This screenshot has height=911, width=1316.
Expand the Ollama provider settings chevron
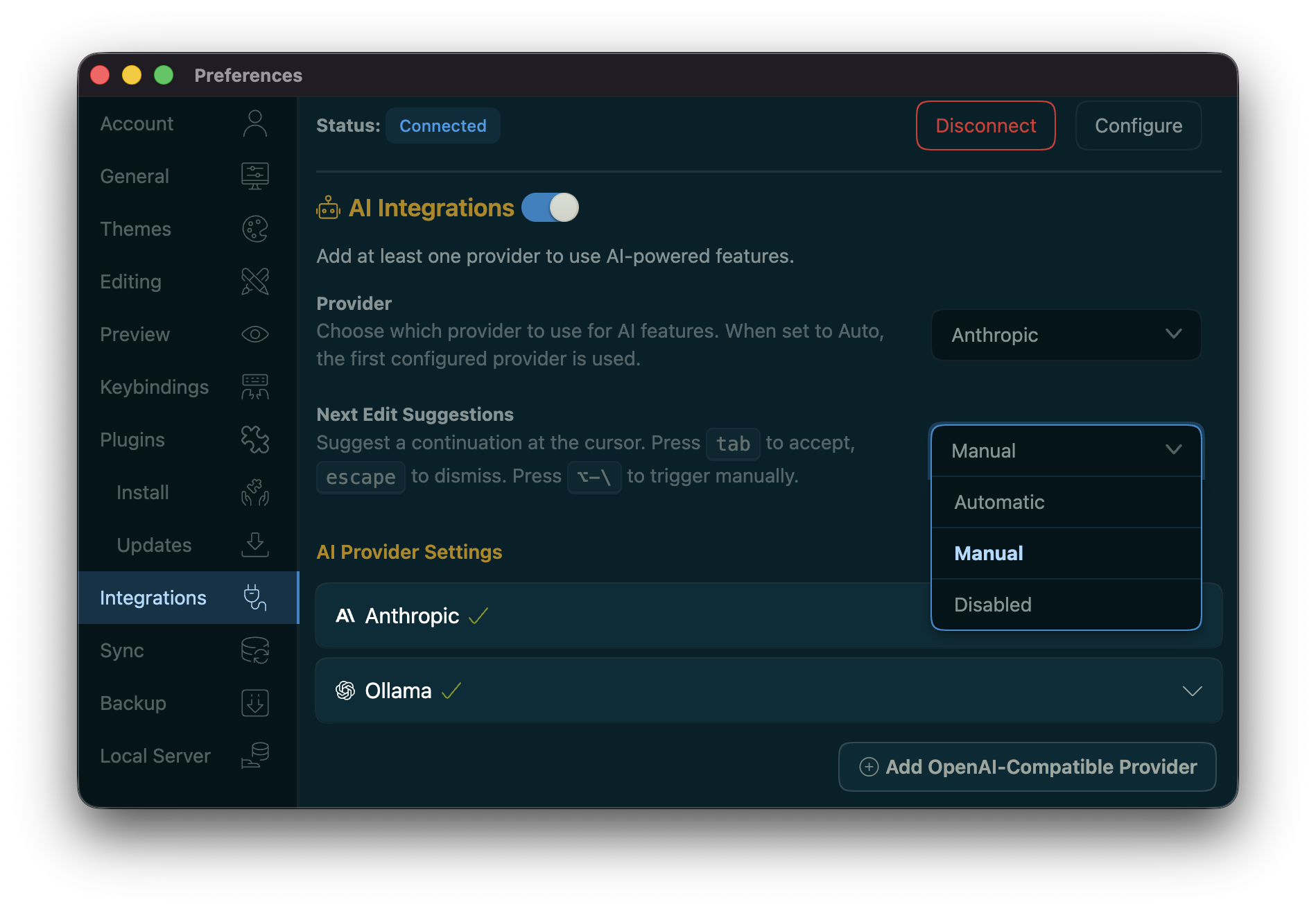click(x=1193, y=691)
